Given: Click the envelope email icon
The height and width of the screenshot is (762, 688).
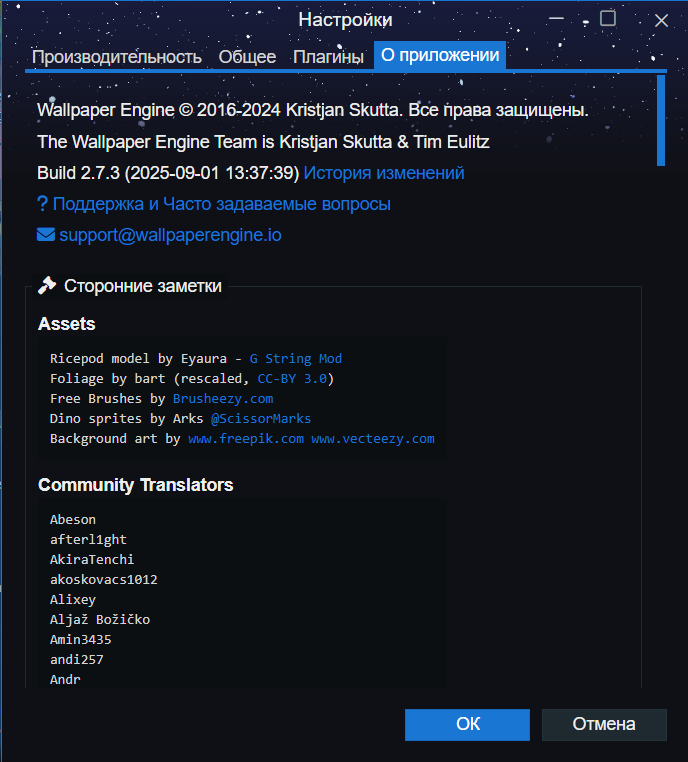Looking at the screenshot, I should point(46,235).
